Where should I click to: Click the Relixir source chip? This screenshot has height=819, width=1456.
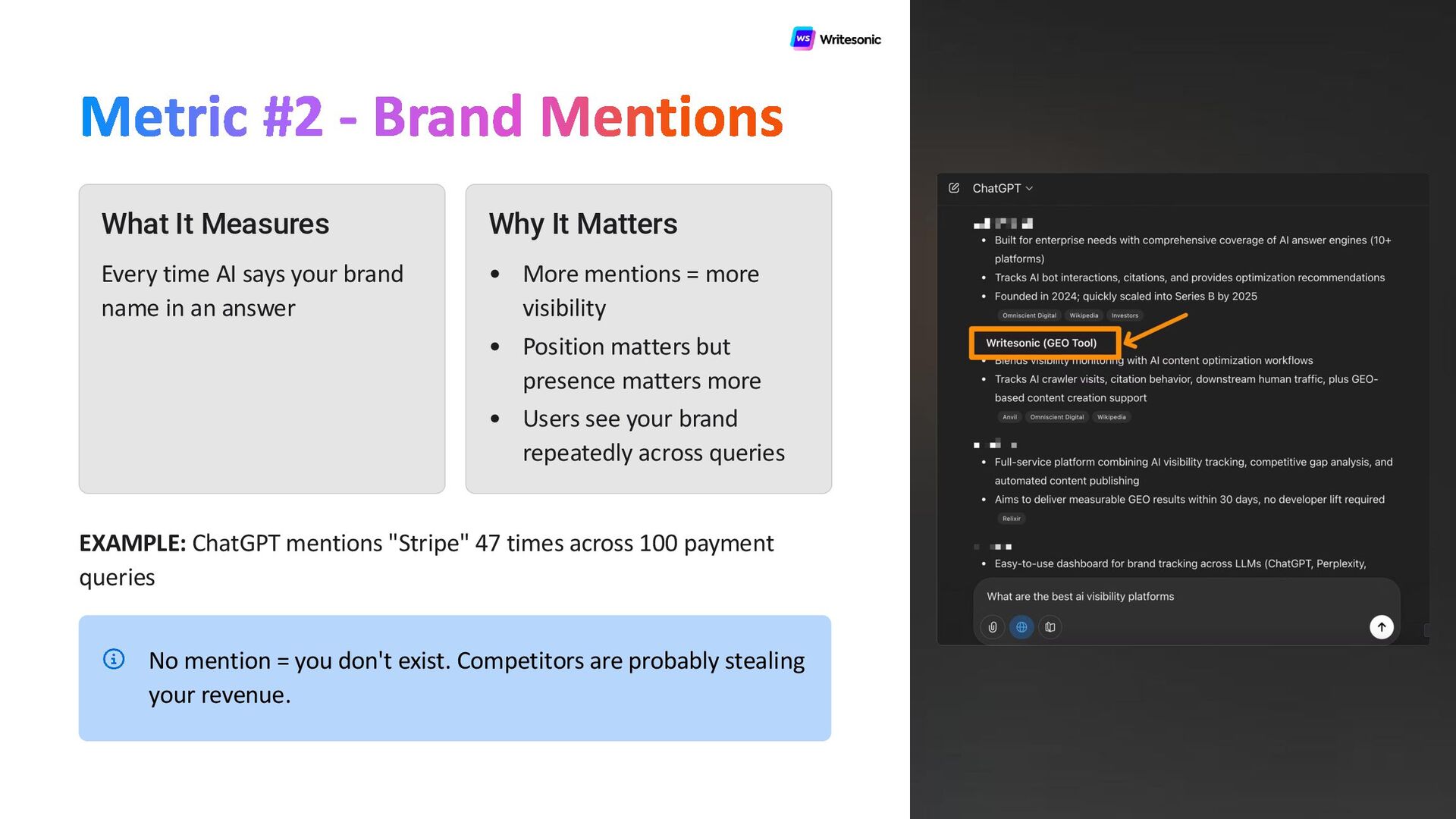(1011, 519)
